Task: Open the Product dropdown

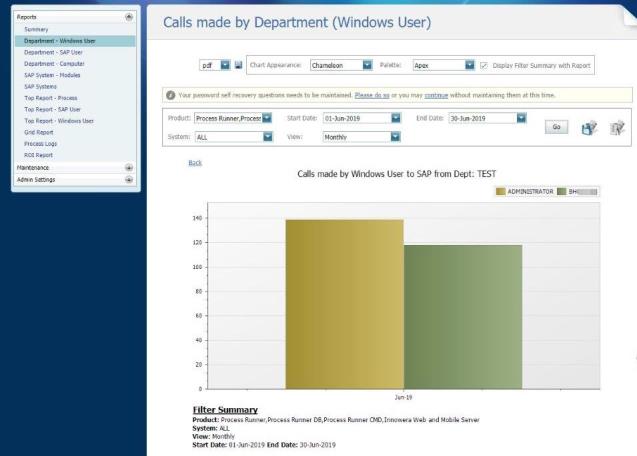Action: pos(267,118)
